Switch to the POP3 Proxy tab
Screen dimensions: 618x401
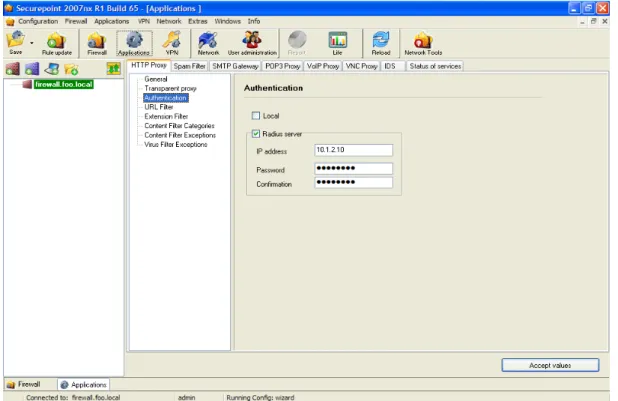[x=283, y=66]
